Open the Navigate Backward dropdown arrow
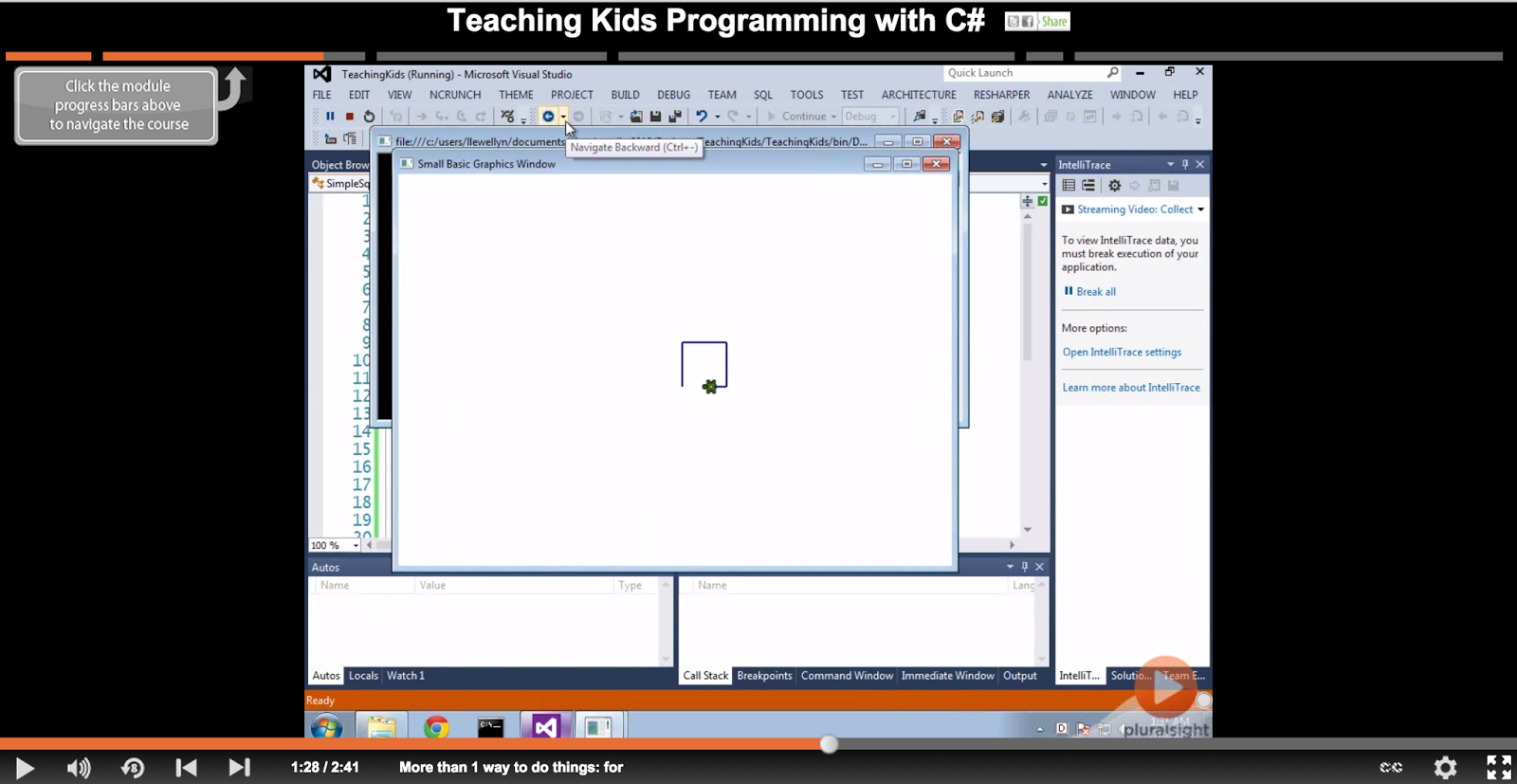Viewport: 1517px width, 784px height. click(x=563, y=117)
